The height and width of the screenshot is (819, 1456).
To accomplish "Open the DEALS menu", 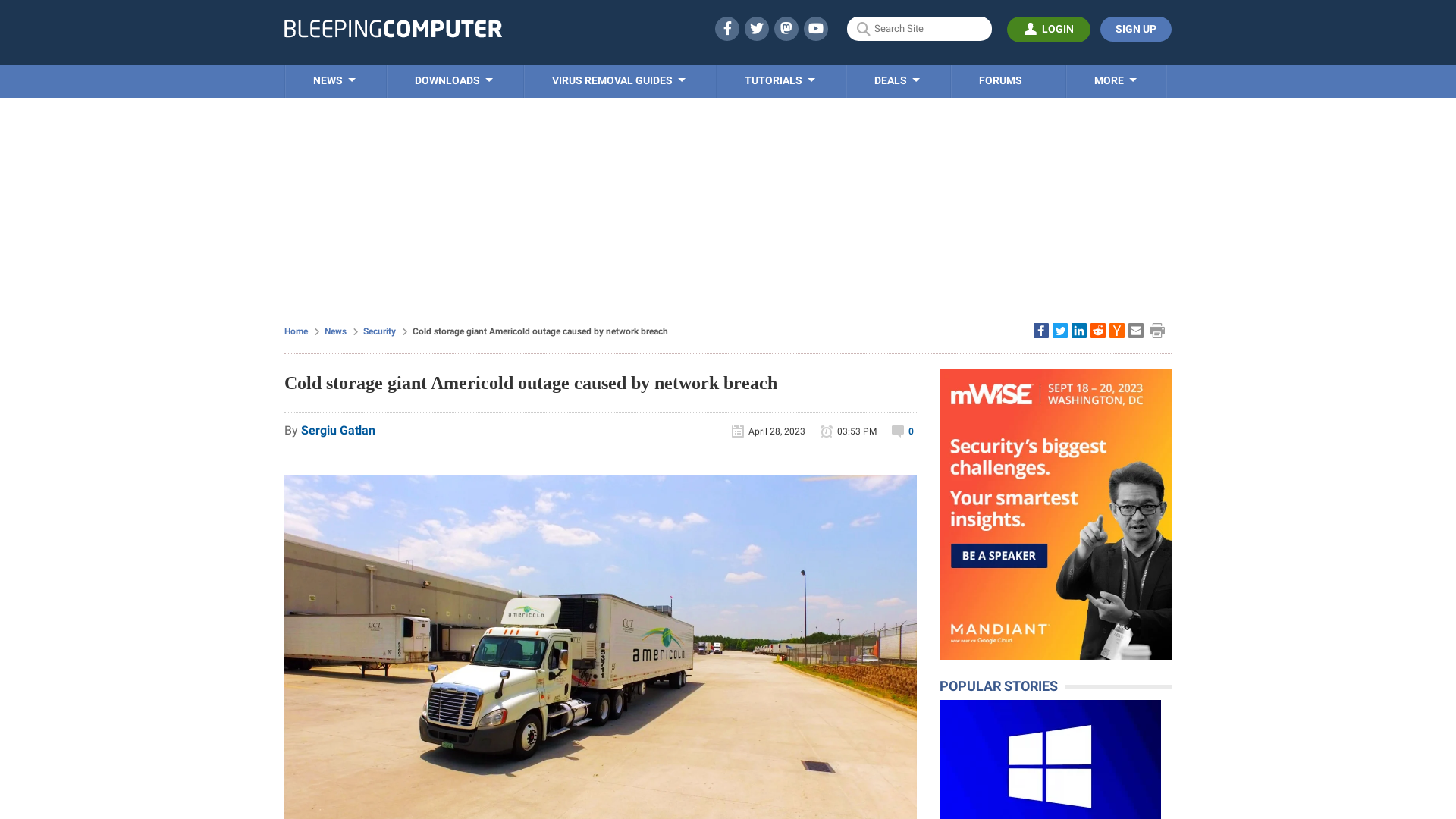I will tap(896, 80).
